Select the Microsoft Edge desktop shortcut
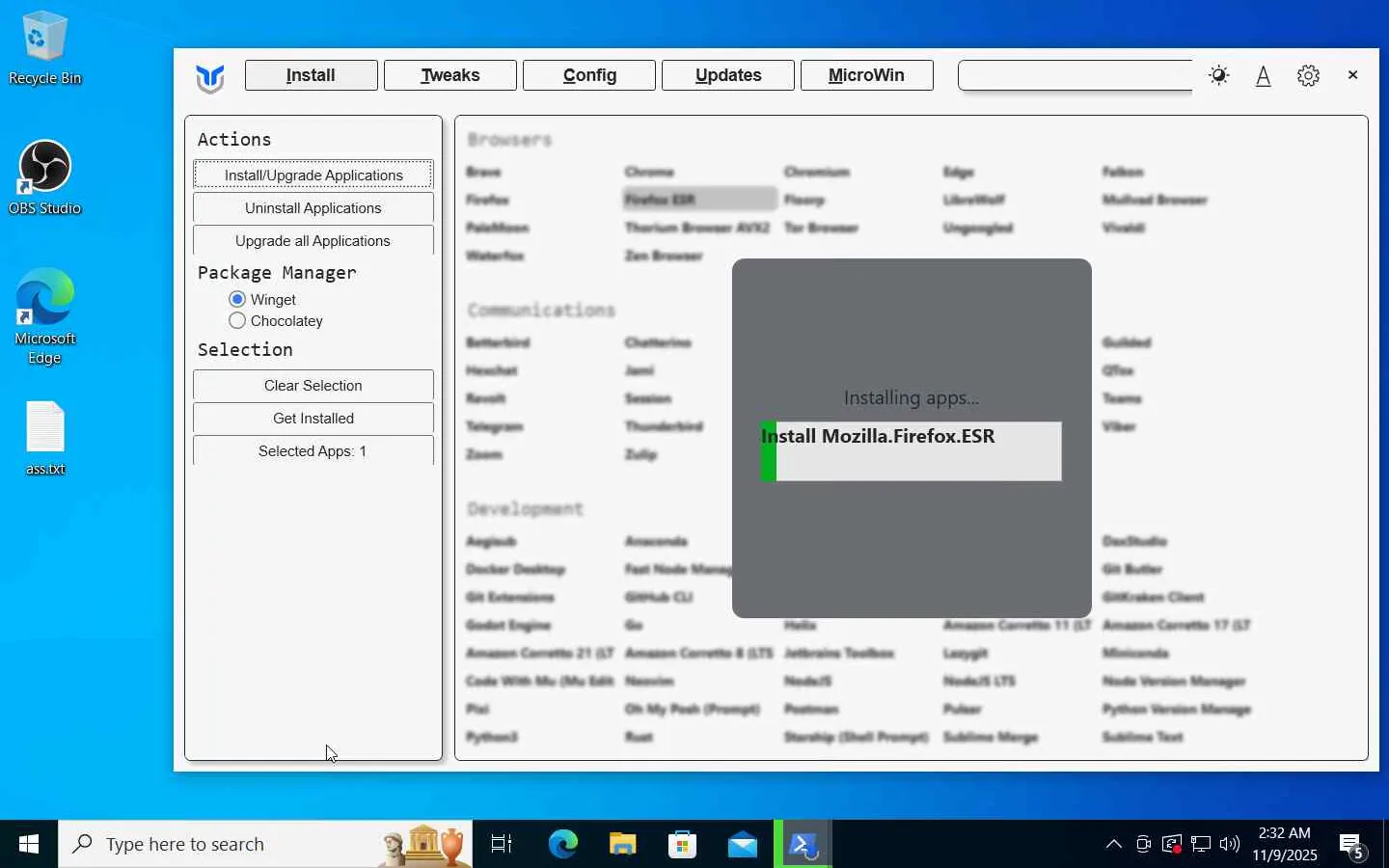This screenshot has width=1389, height=868. (x=44, y=316)
